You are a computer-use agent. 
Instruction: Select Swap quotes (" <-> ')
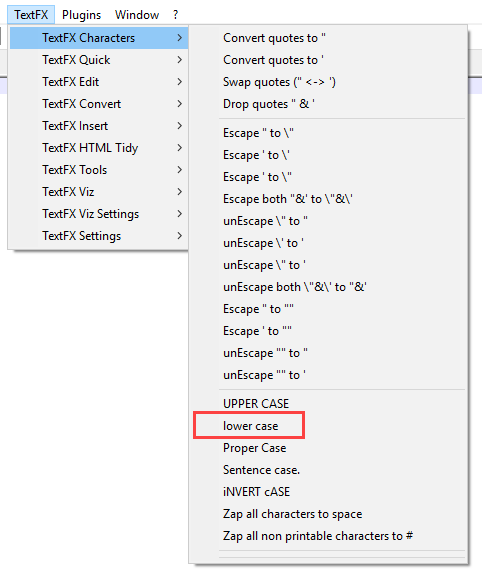[328, 82]
